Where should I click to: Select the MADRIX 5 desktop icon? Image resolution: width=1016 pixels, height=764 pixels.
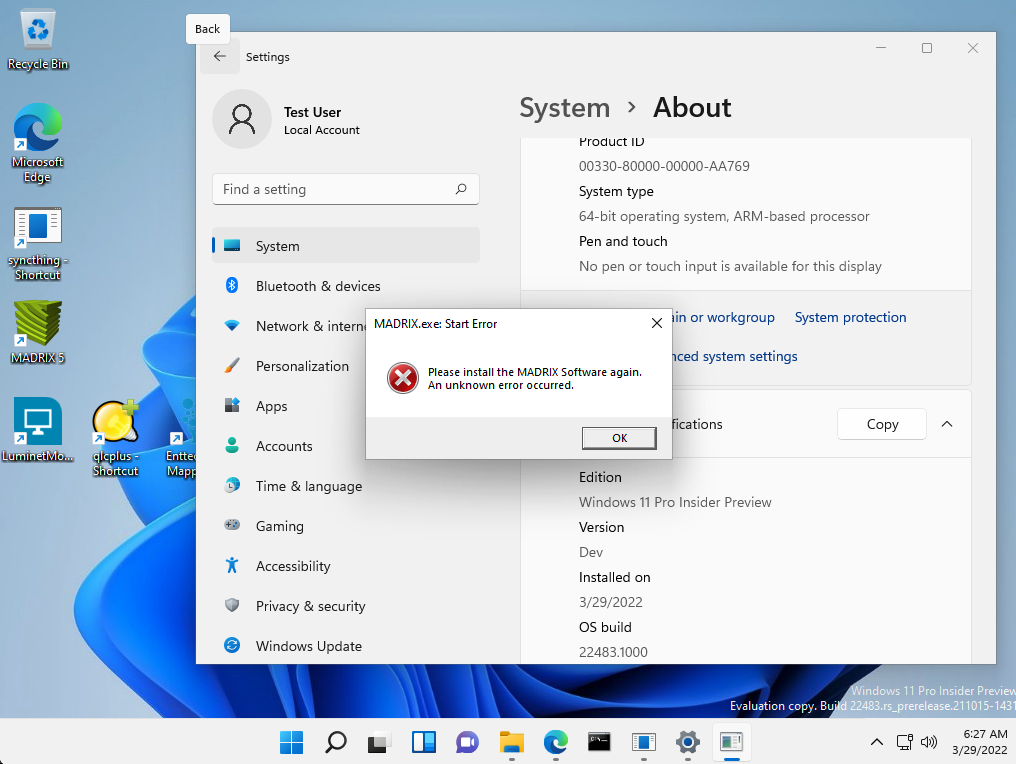click(x=38, y=332)
